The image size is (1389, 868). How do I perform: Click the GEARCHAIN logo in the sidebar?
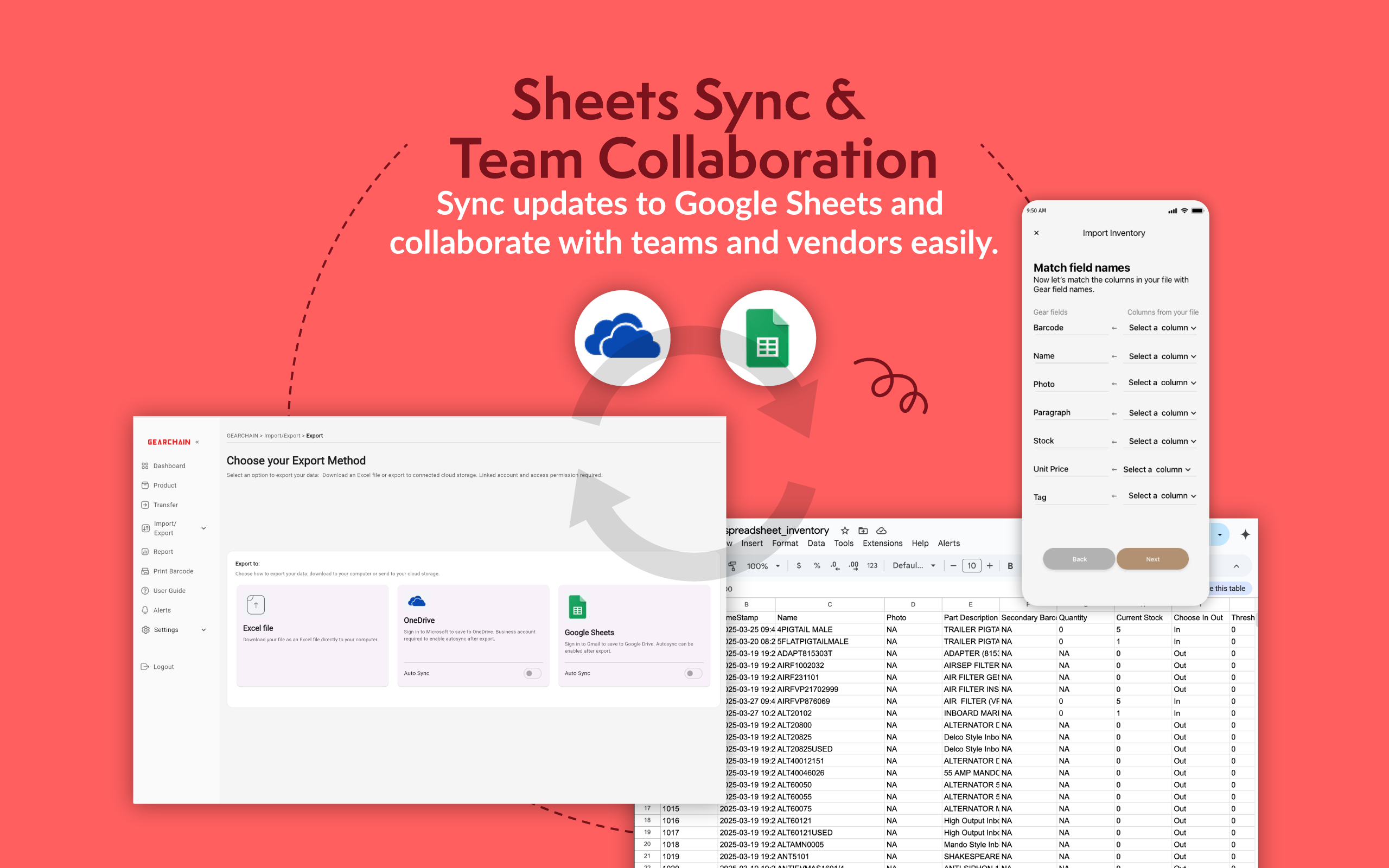tap(169, 442)
